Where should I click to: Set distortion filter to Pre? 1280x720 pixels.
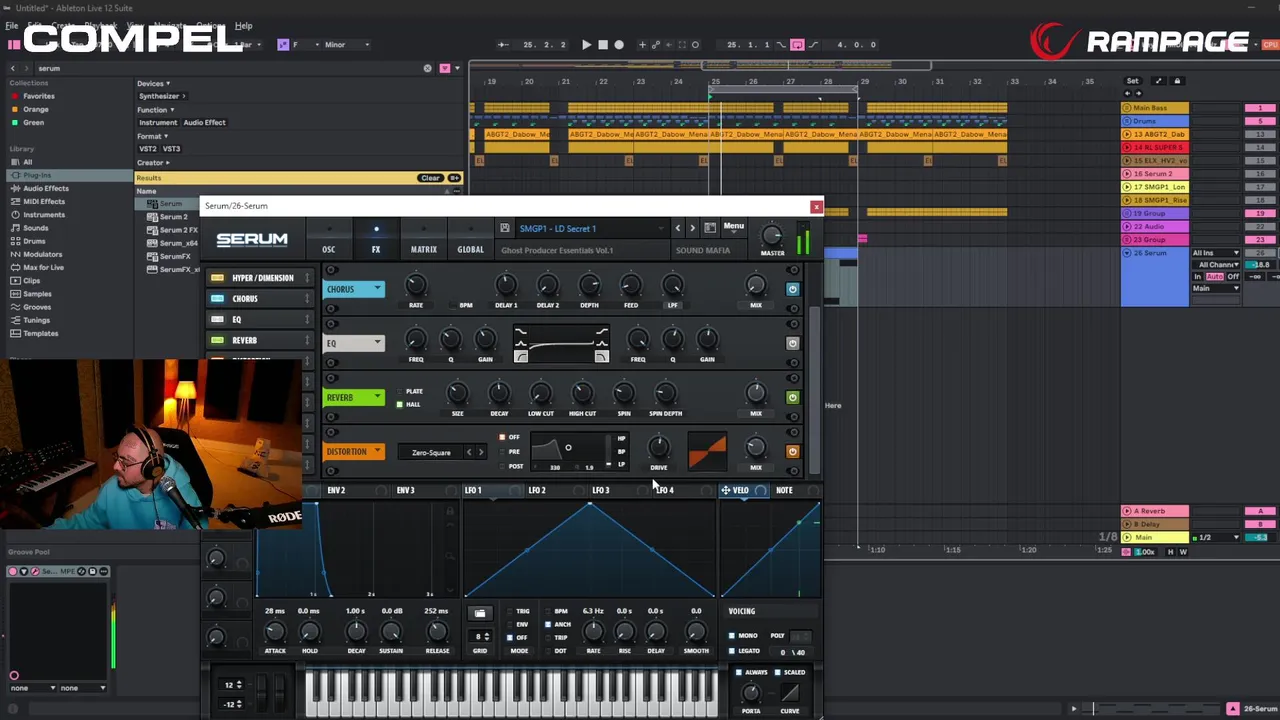pos(502,451)
